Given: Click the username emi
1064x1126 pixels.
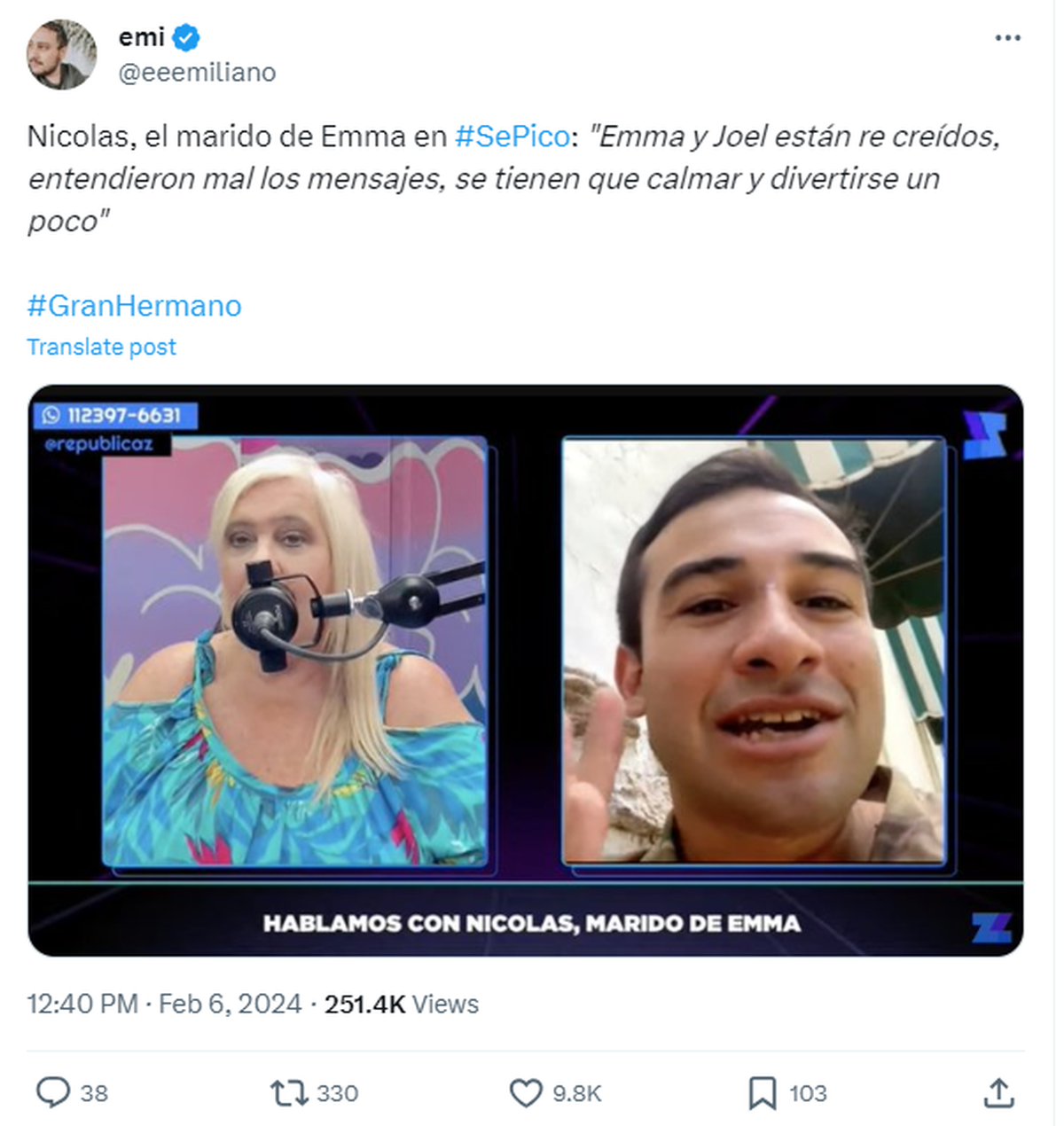Looking at the screenshot, I should tap(142, 36).
